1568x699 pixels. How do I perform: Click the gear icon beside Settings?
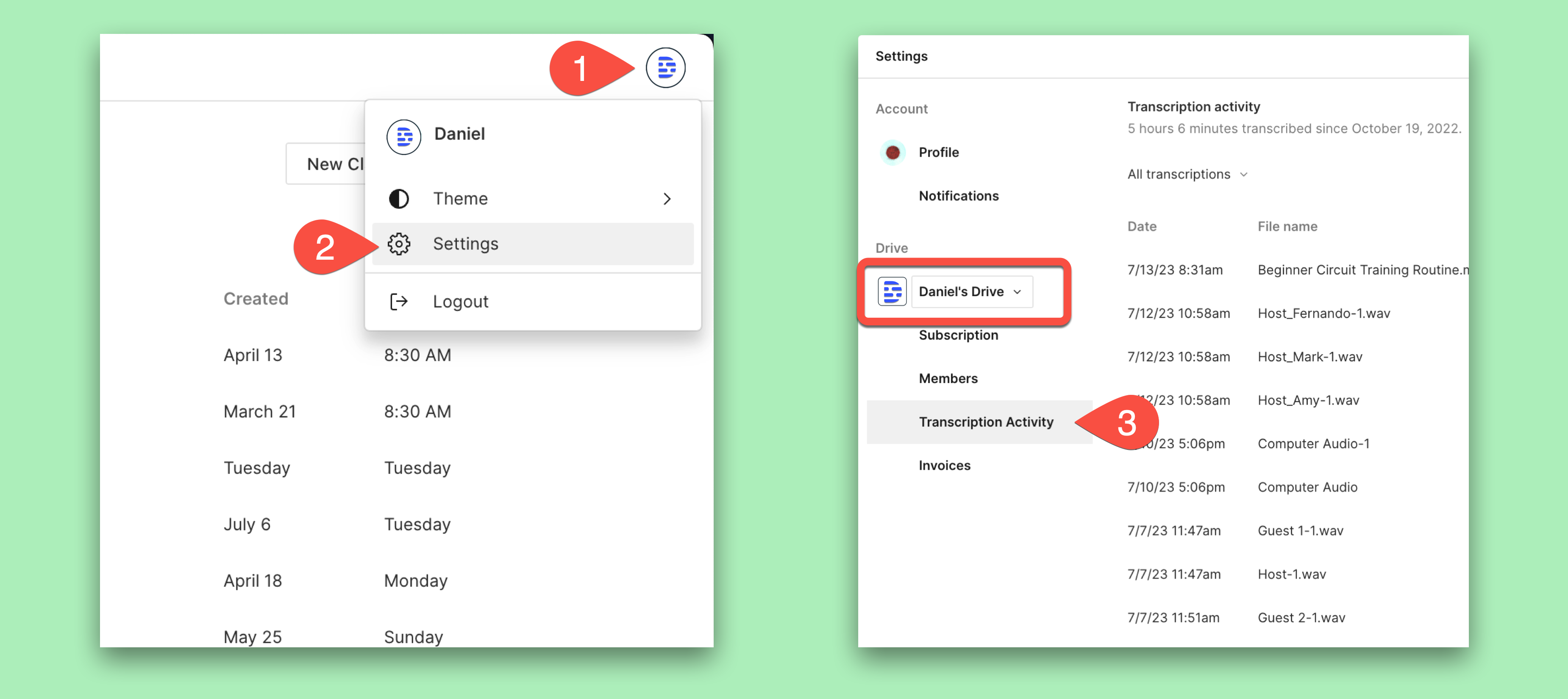pyautogui.click(x=399, y=244)
